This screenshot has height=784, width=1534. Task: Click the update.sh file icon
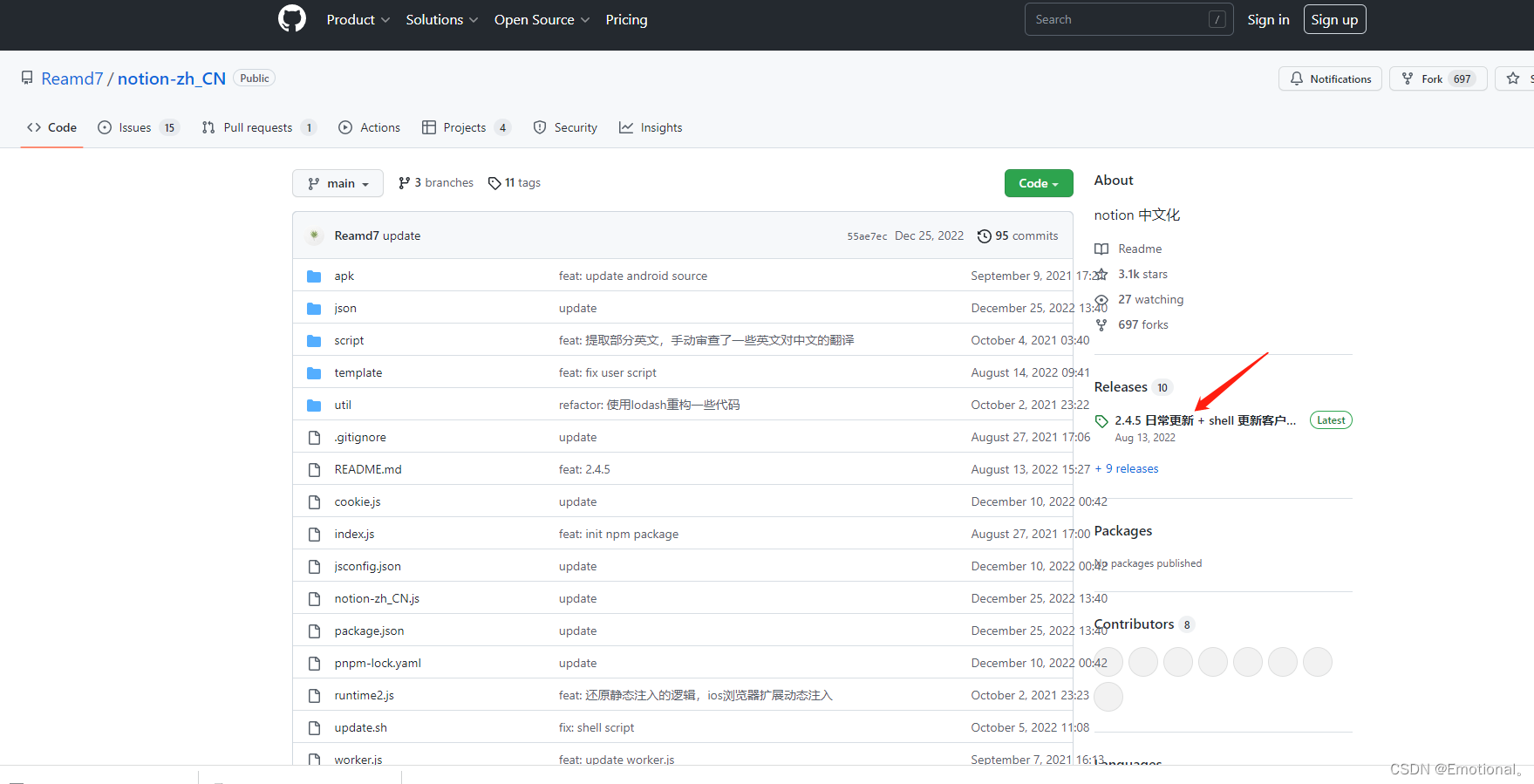314,728
